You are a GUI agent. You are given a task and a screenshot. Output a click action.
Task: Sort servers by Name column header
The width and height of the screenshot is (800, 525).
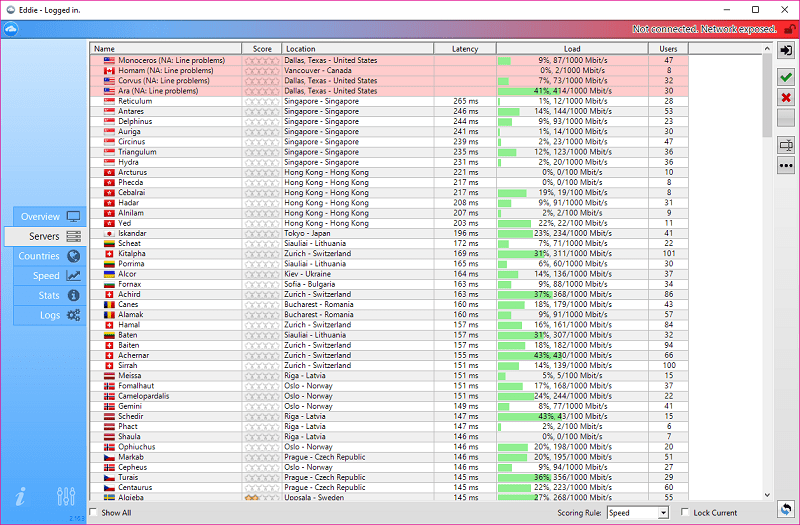(166, 49)
